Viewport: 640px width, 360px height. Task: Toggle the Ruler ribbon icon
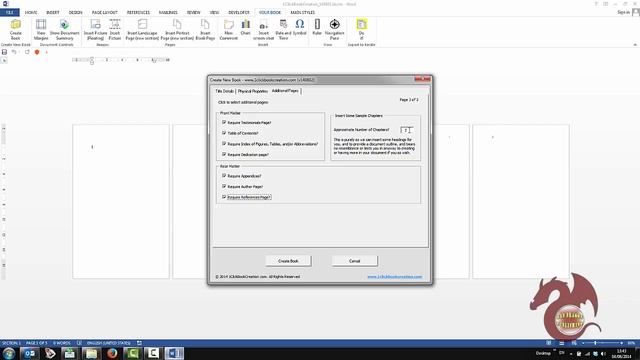coord(317,27)
